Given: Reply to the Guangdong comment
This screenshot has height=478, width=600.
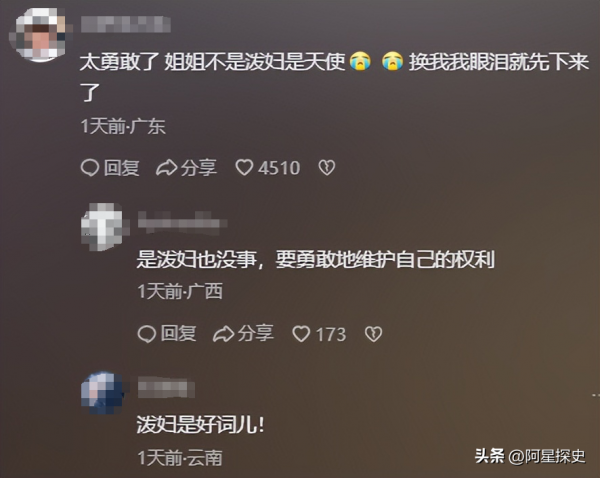Looking at the screenshot, I should [110, 168].
